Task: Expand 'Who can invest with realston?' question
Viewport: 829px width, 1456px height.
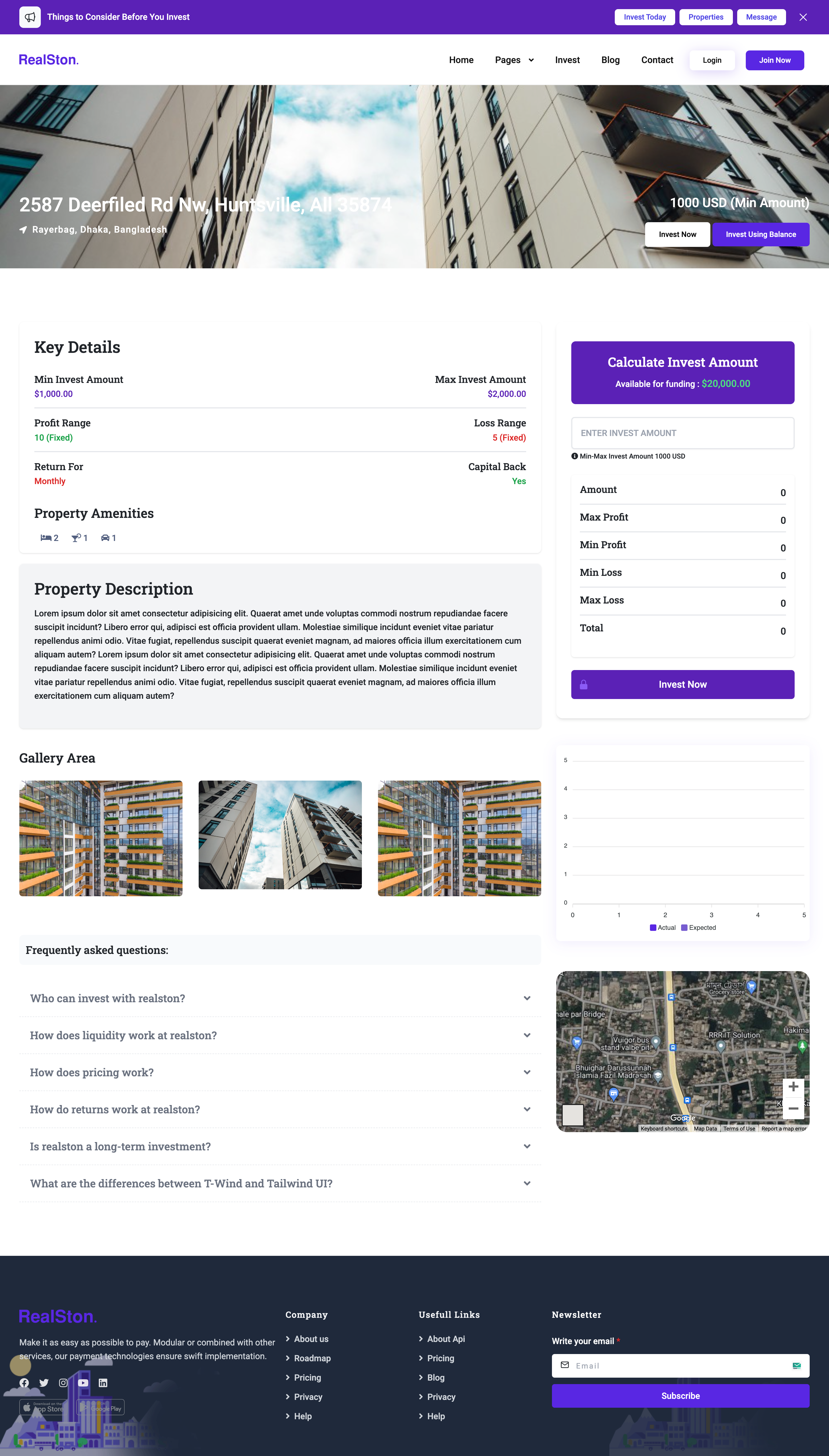Action: coord(279,998)
